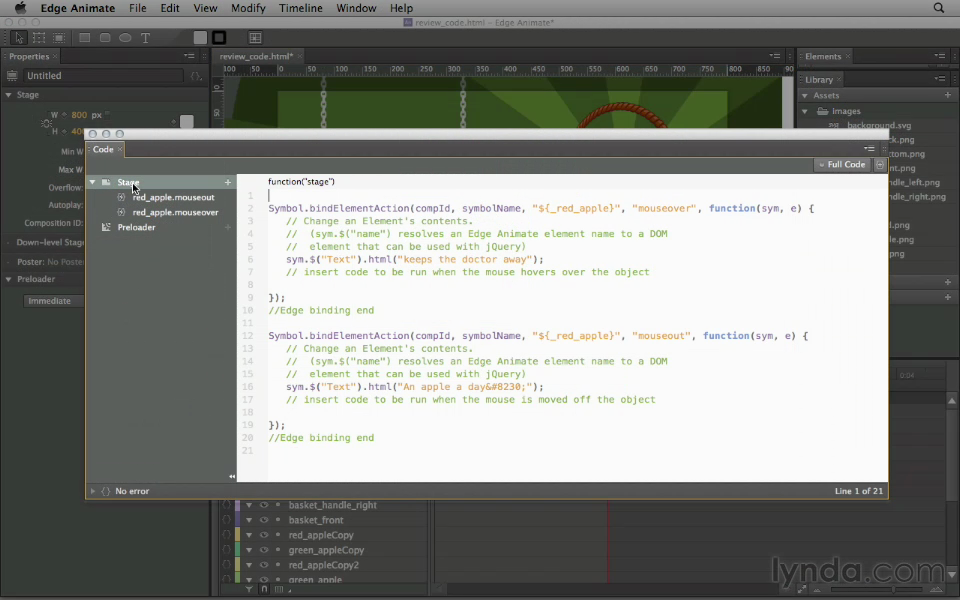The width and height of the screenshot is (960, 600).
Task: Expand the error panel disclosure triangle
Action: pyautogui.click(x=92, y=491)
